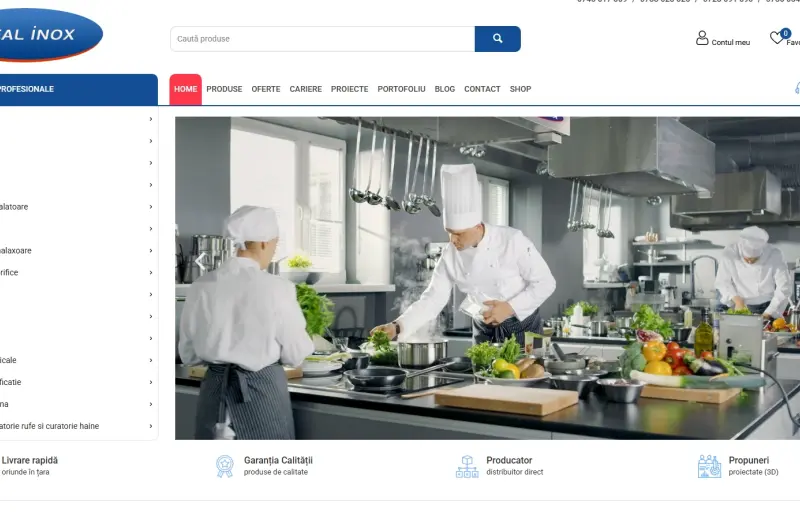This screenshot has width=800, height=512.
Task: Click 'oriunde în țara' text
Action: point(26,472)
